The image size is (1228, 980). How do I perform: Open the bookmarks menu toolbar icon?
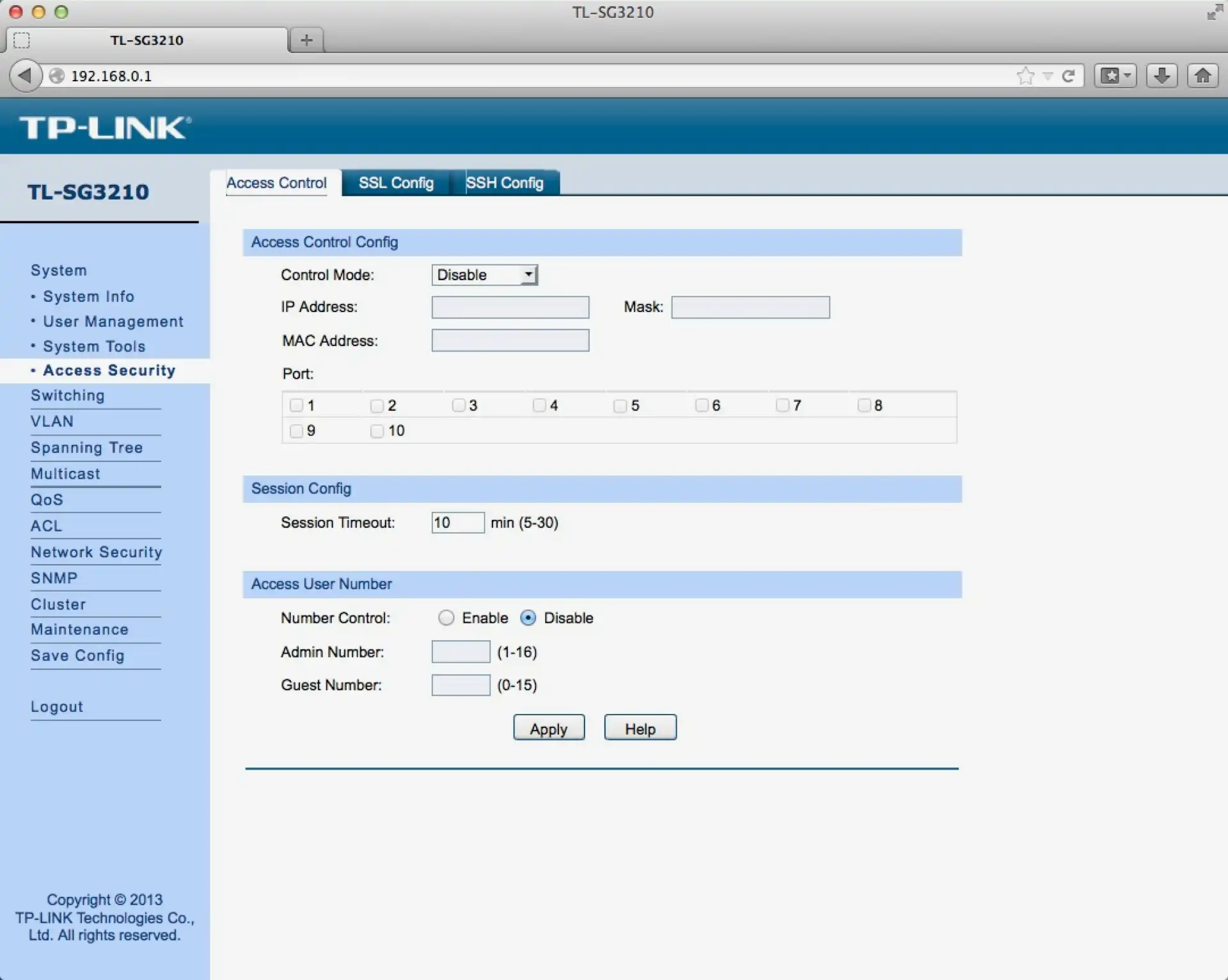(x=1115, y=75)
